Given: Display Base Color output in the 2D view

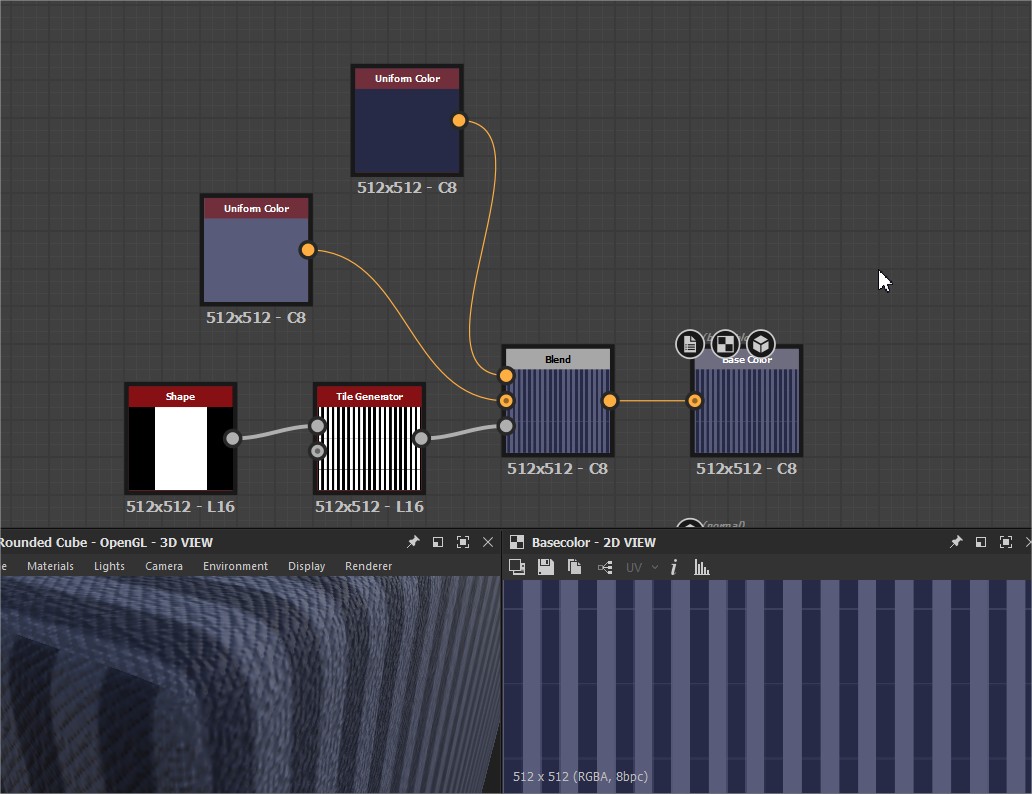Looking at the screenshot, I should [725, 344].
